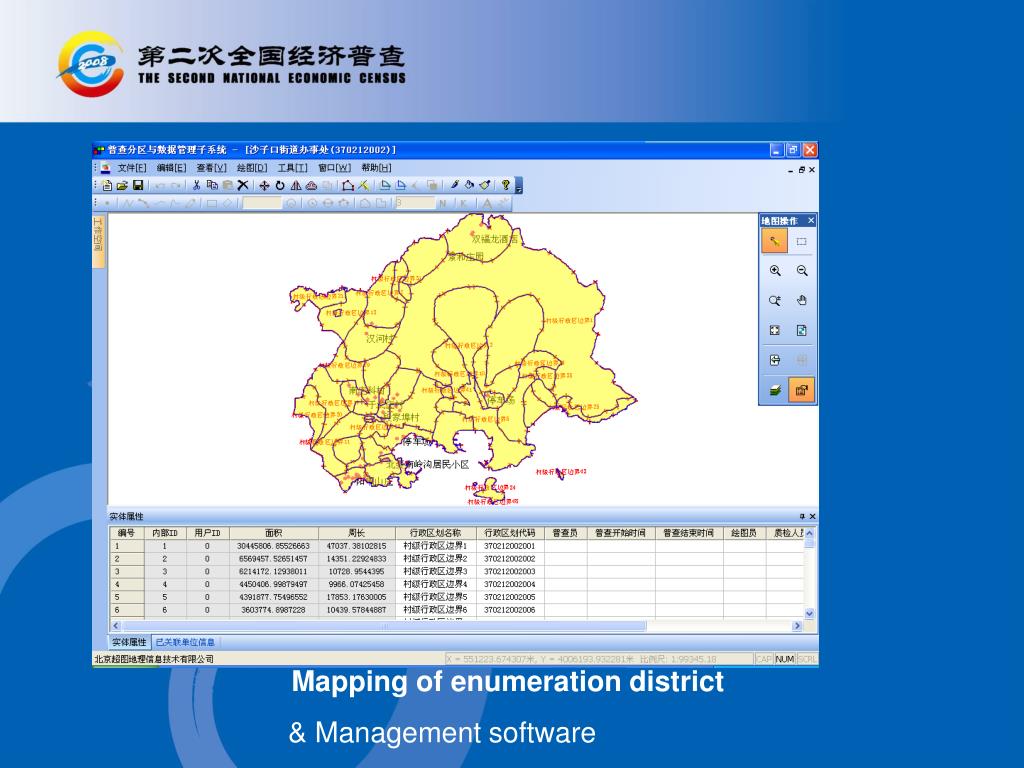Viewport: 1024px width, 768px height.
Task: Click the map label 双福龙酒店
Action: [x=495, y=239]
